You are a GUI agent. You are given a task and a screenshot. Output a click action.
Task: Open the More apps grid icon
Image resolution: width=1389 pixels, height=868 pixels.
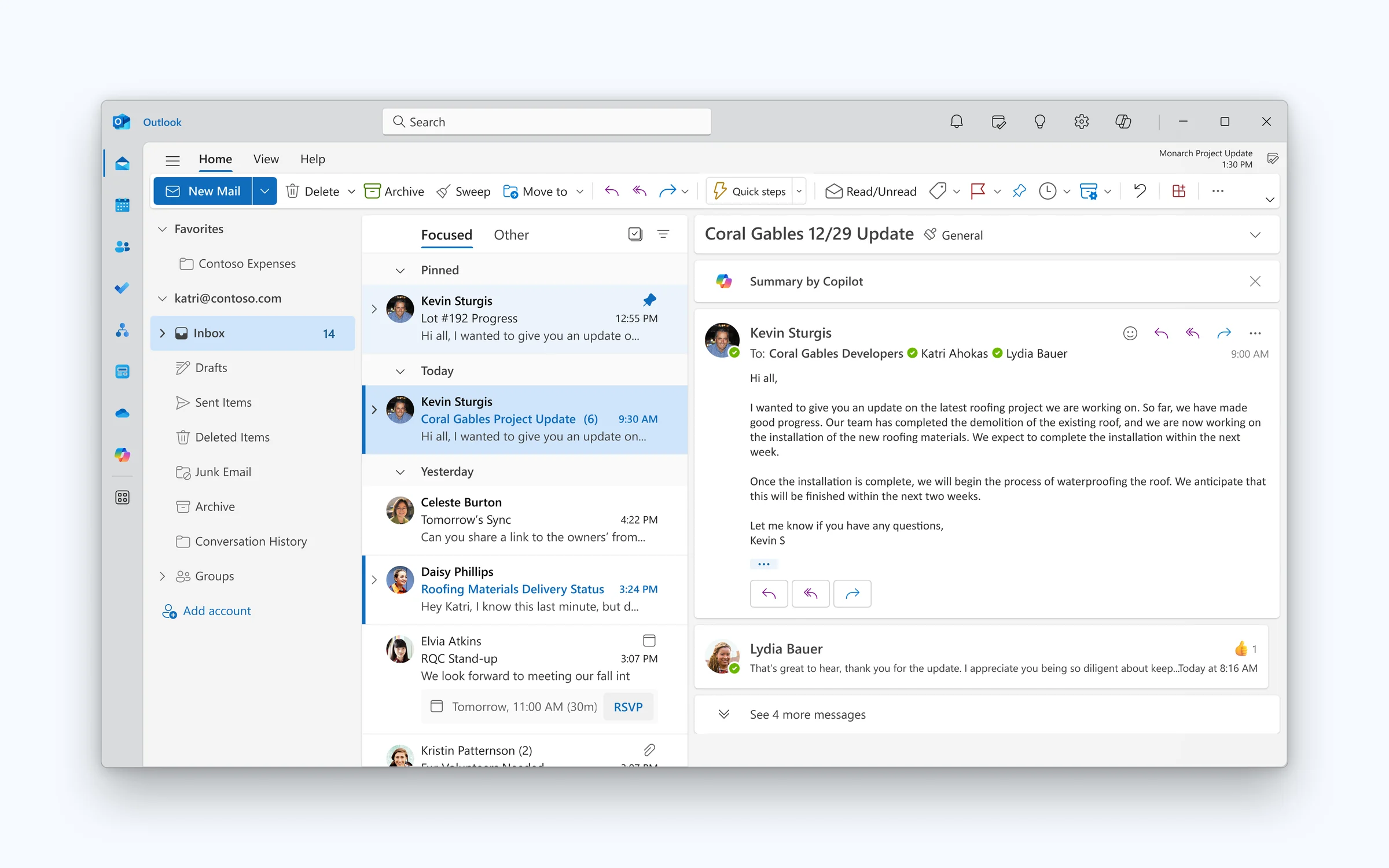pyautogui.click(x=122, y=498)
